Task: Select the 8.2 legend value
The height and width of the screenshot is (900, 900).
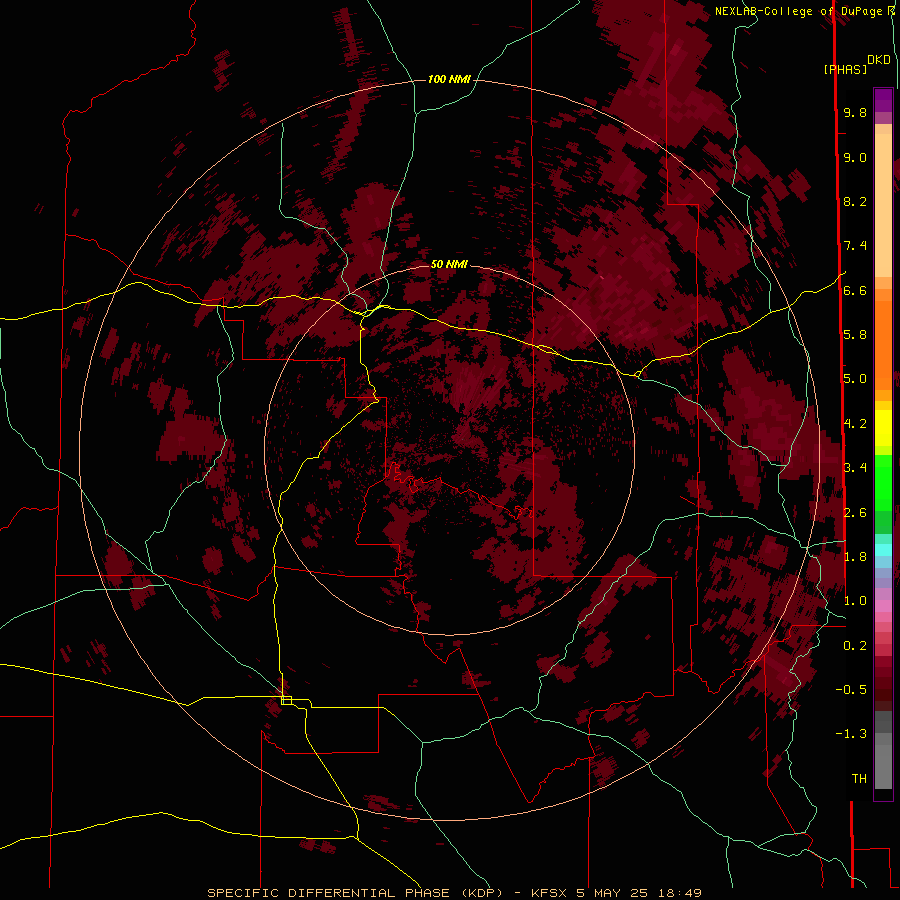Action: pyautogui.click(x=855, y=201)
